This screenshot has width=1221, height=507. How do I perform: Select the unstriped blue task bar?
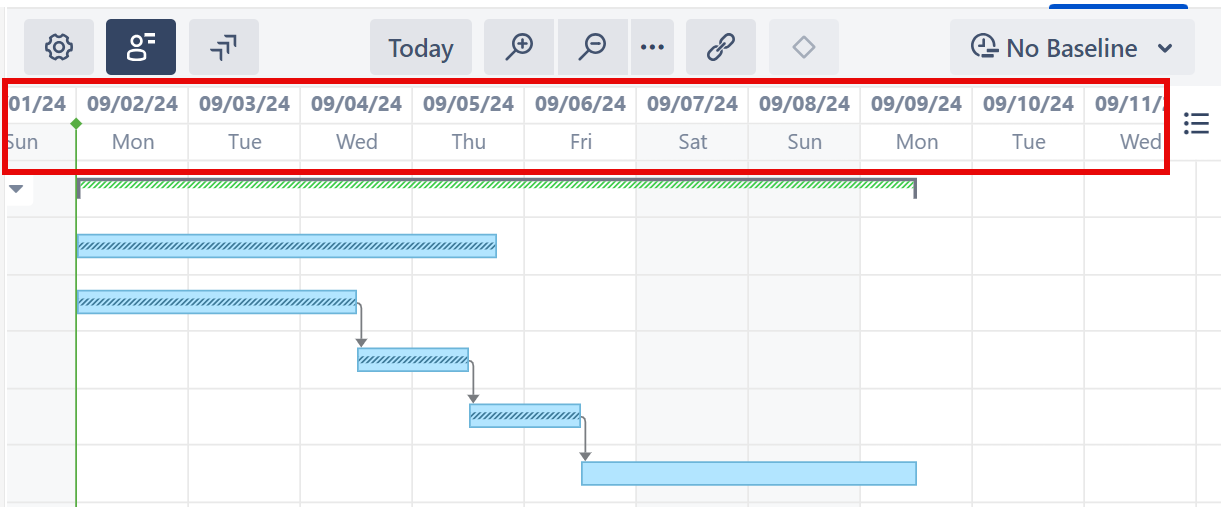tap(748, 473)
